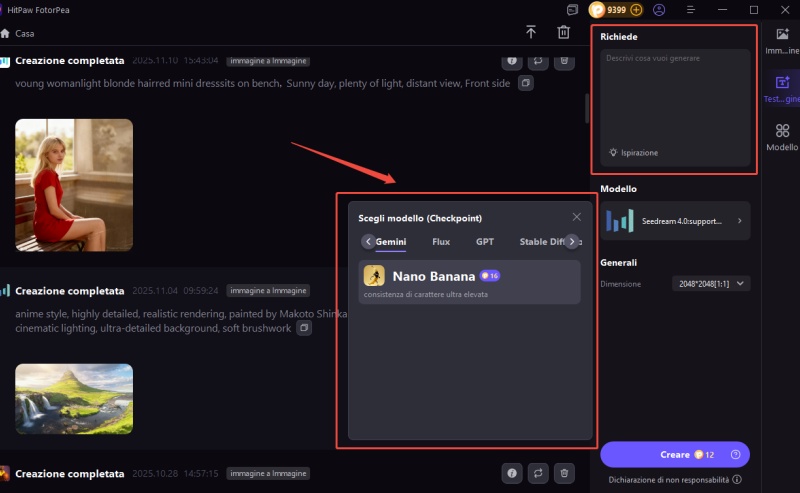Click the Casa home icon
Image resolution: width=800 pixels, height=493 pixels.
(6, 33)
